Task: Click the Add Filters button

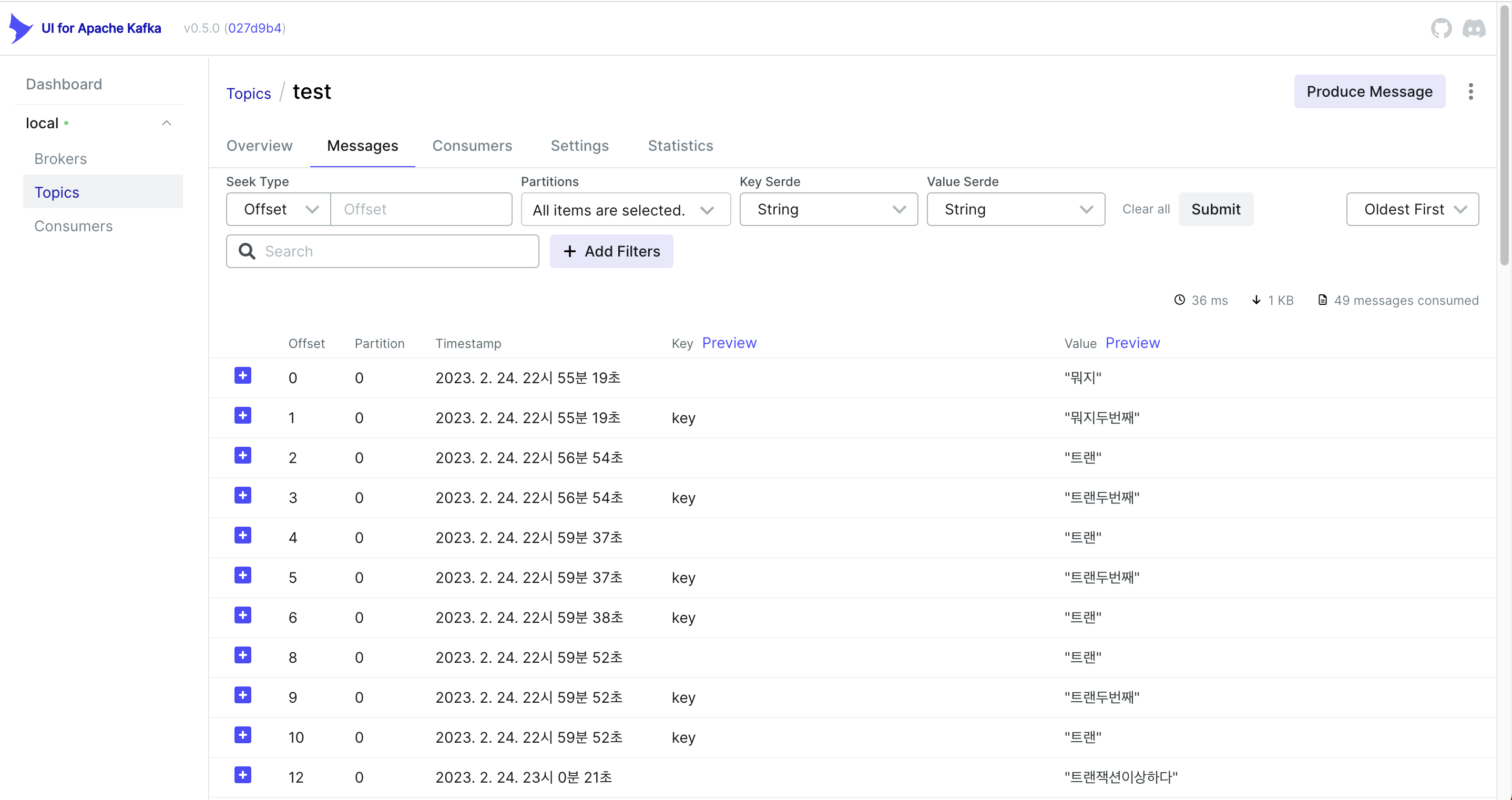Action: click(x=611, y=251)
